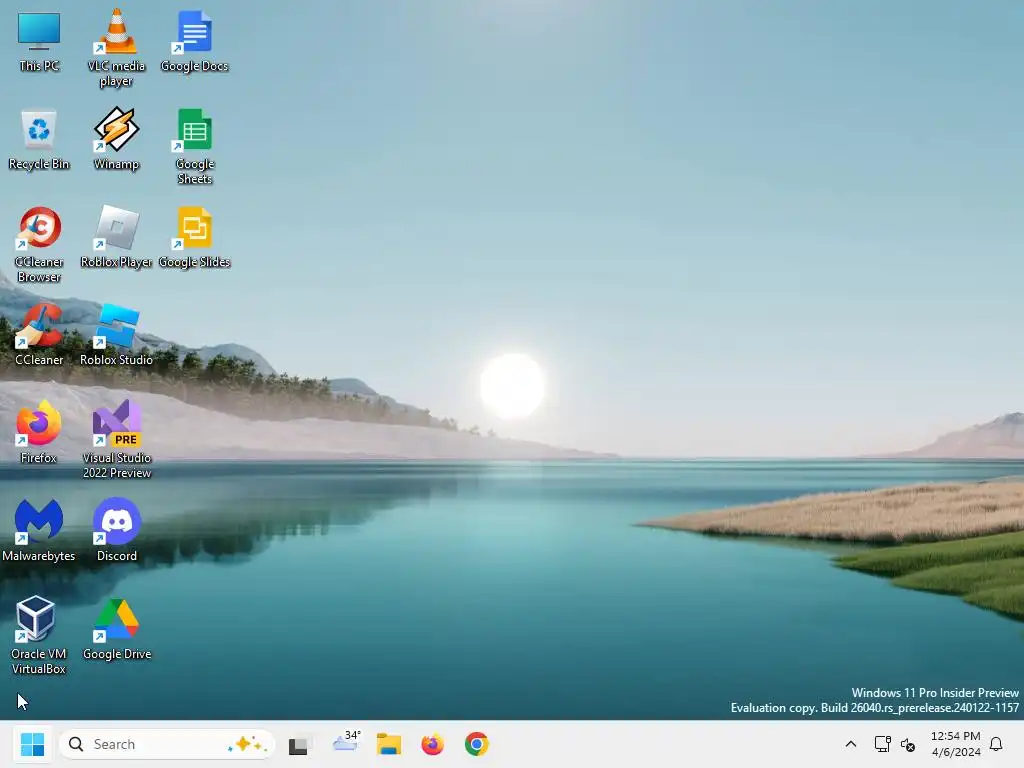Select the Roblox Studio shortcut
Screen dimensions: 1024x768
pyautogui.click(x=116, y=334)
